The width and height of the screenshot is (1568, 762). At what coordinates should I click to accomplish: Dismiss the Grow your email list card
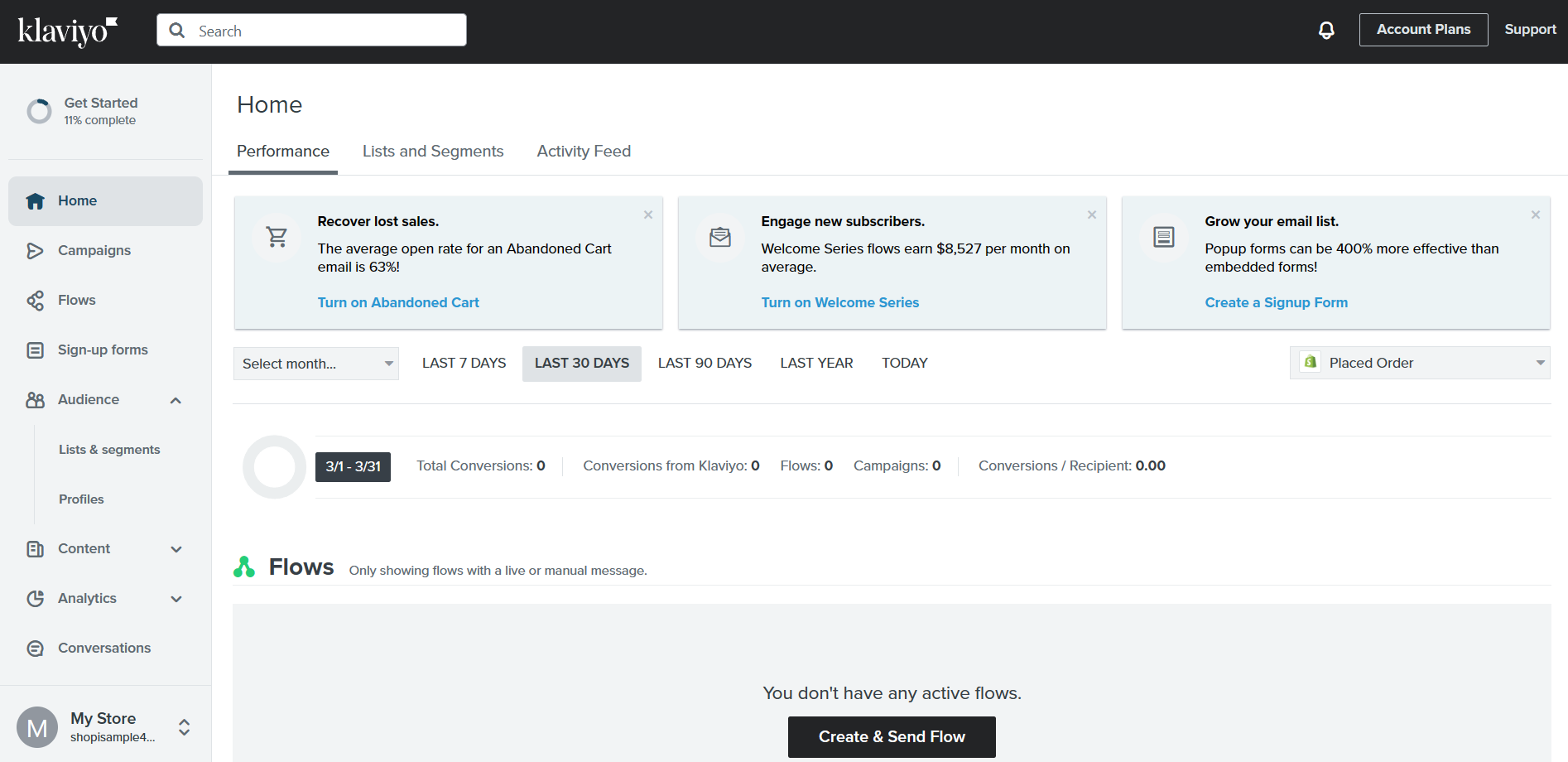click(x=1536, y=215)
